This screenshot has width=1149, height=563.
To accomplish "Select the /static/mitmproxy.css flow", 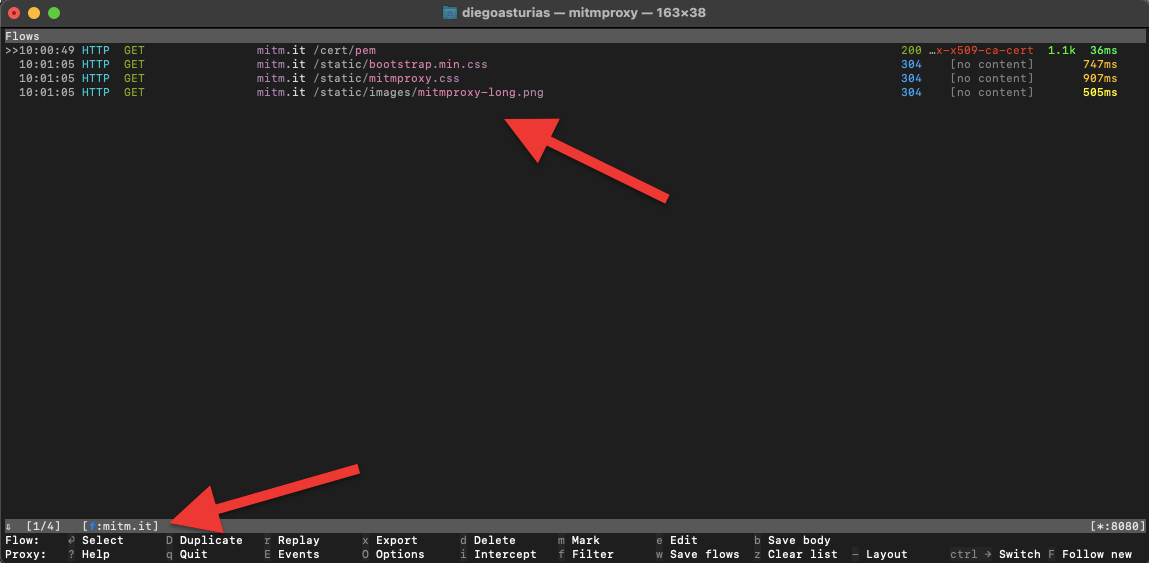I will coord(387,78).
